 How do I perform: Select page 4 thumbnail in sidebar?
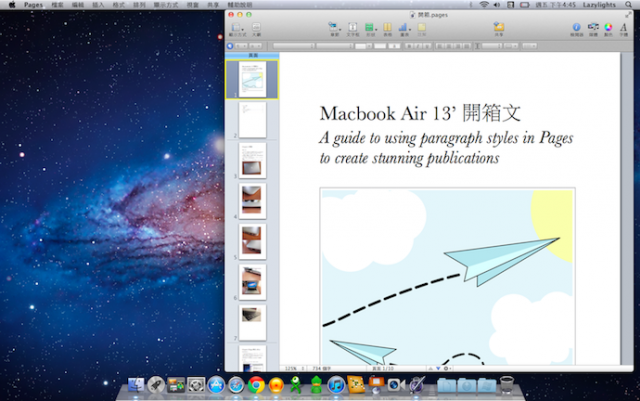point(252,200)
